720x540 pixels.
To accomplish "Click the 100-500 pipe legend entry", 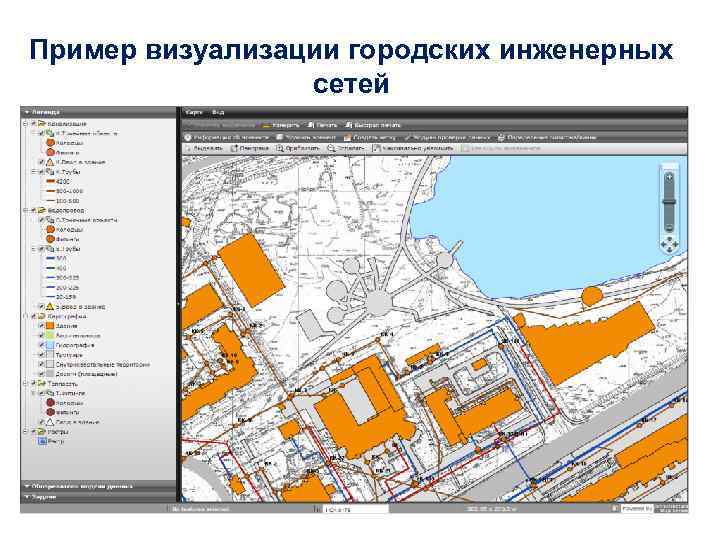I will (x=62, y=201).
